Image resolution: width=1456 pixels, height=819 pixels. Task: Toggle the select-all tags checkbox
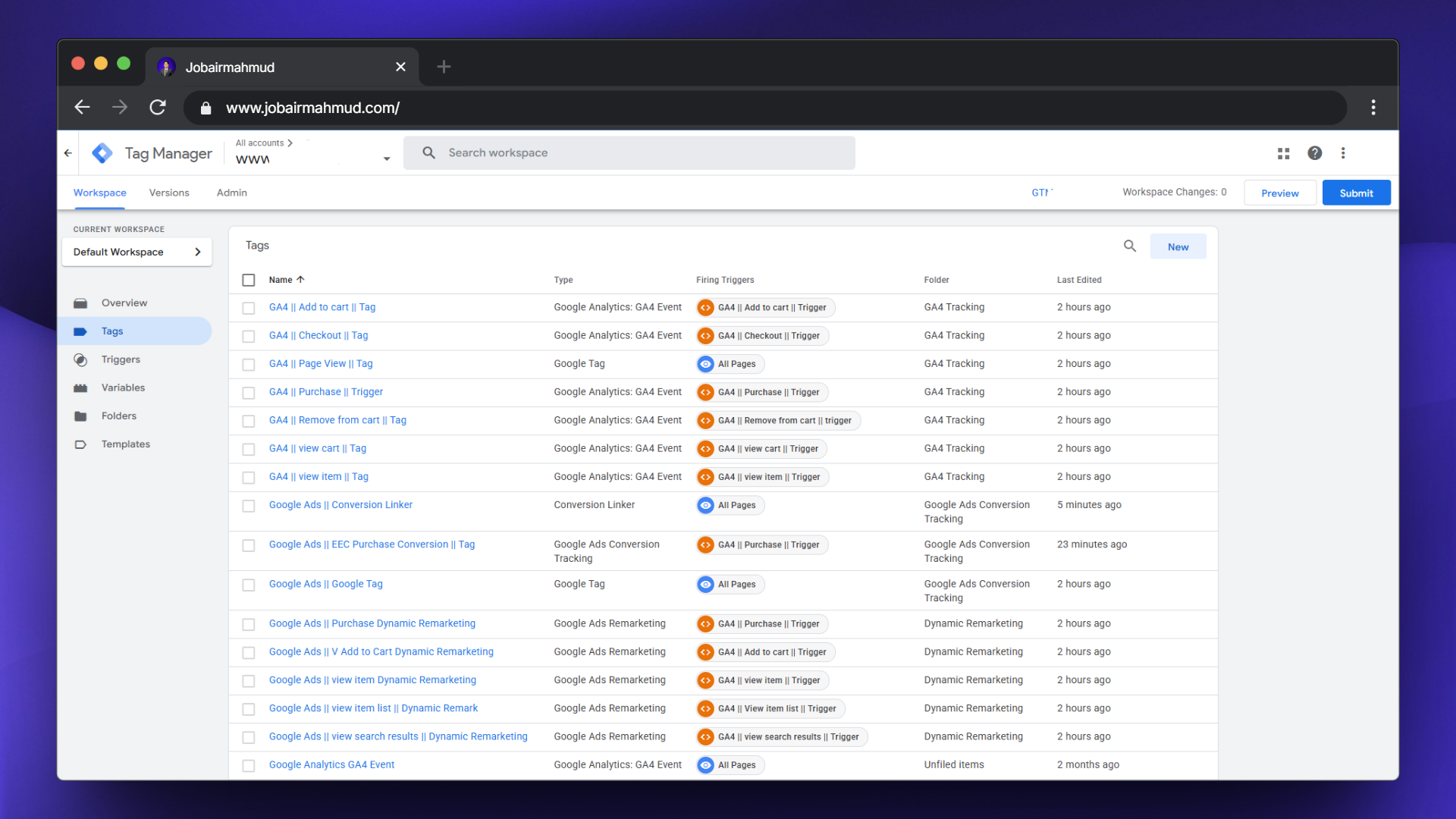249,280
